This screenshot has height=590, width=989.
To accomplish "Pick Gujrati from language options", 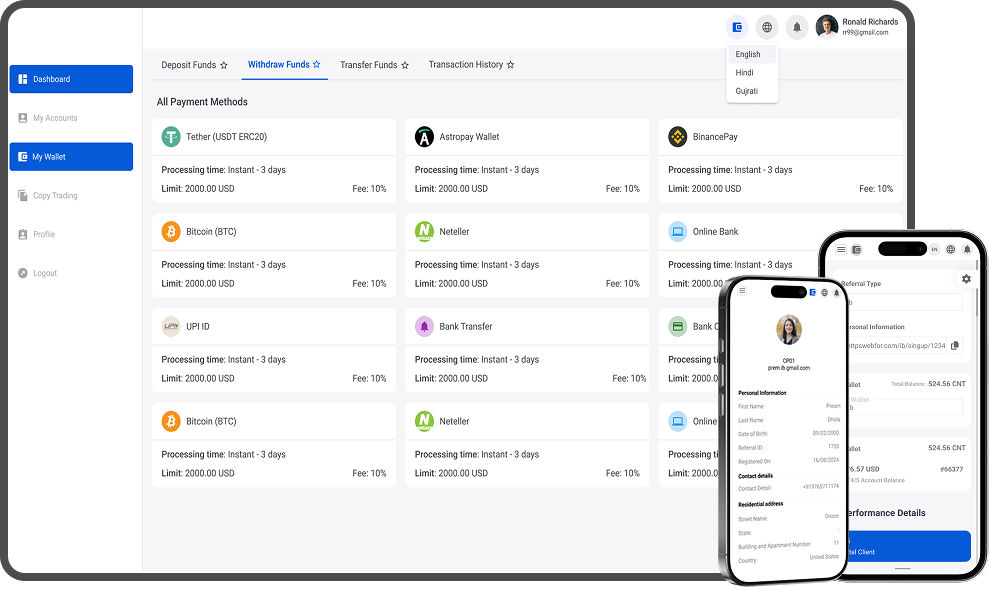I will 747,91.
